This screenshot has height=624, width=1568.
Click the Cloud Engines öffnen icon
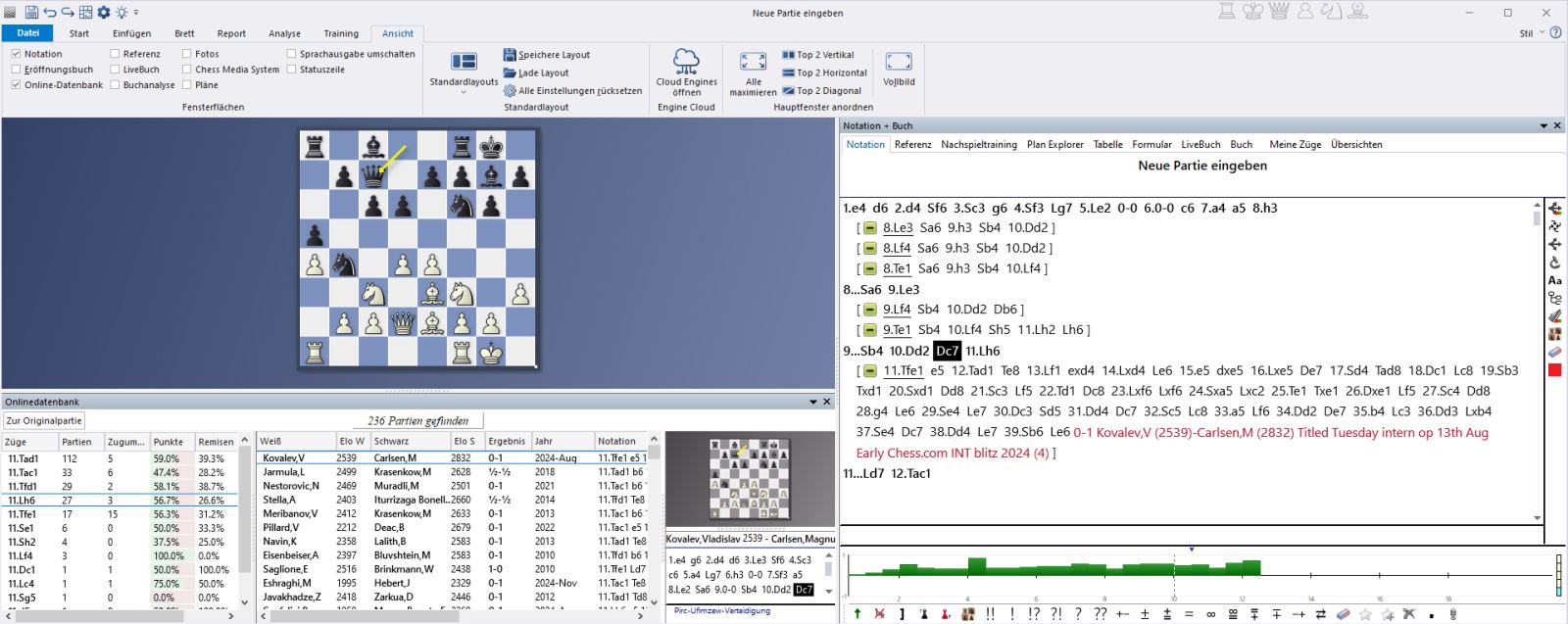tap(686, 62)
